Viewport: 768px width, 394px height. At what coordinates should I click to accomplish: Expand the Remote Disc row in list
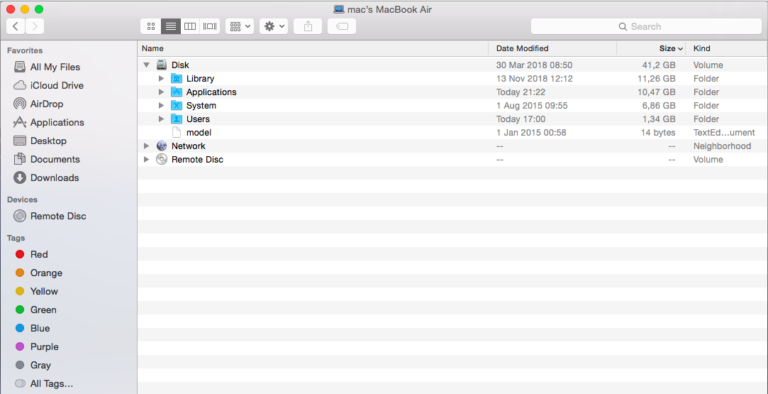click(x=146, y=159)
